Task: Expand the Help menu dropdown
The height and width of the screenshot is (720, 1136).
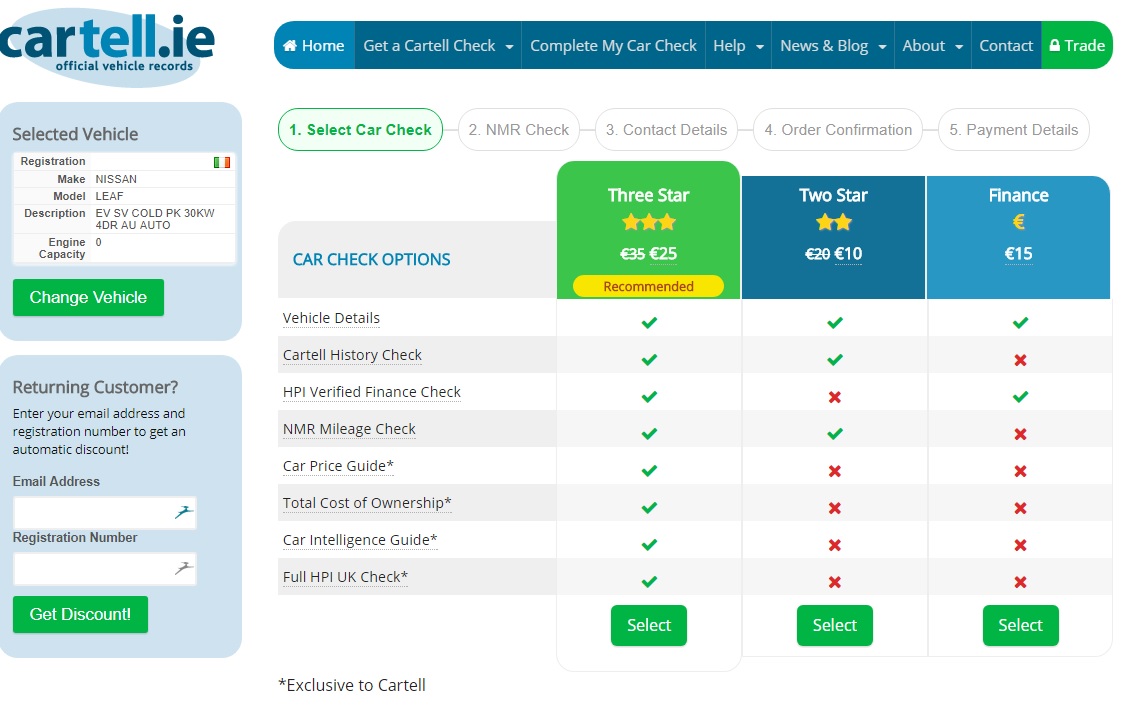Action: tap(738, 46)
